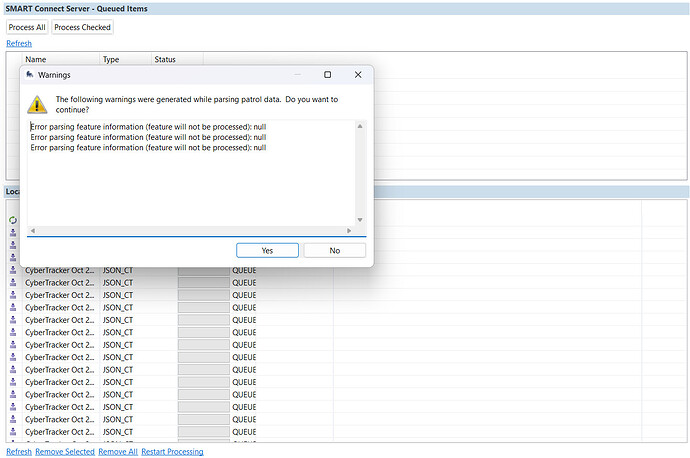
Task: Maximize the Warnings dialog
Action: [327, 75]
